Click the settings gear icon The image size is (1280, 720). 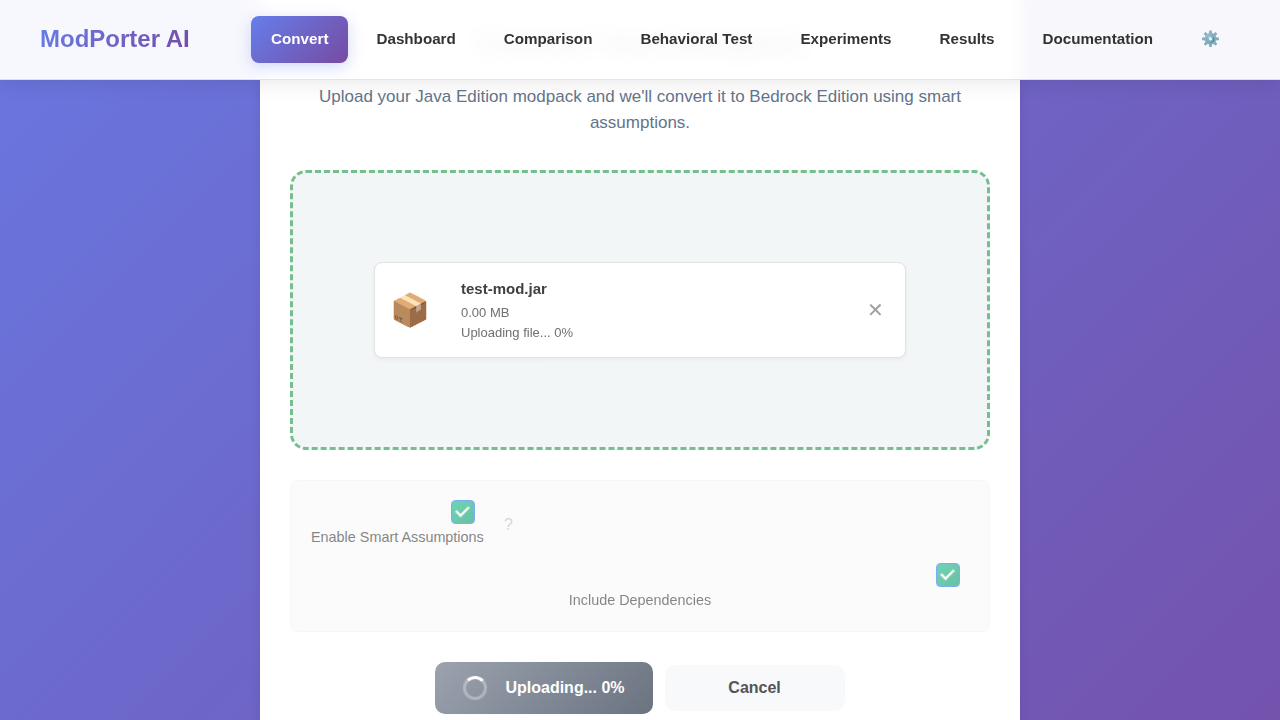1210,39
